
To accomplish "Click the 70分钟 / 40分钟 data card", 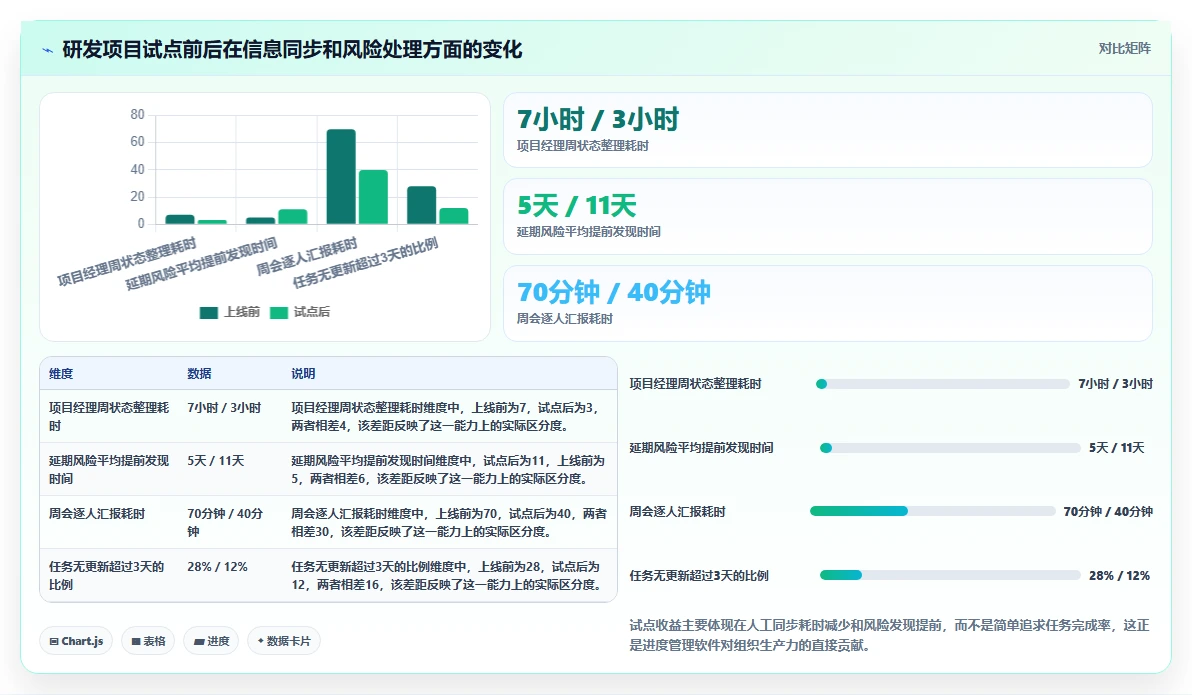I will [x=827, y=303].
